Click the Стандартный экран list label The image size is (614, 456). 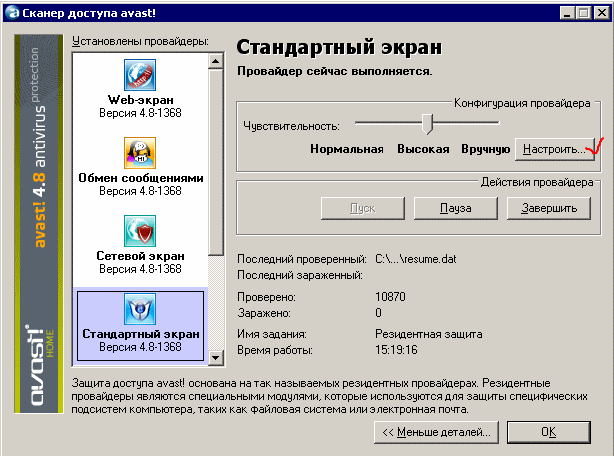tap(141, 334)
